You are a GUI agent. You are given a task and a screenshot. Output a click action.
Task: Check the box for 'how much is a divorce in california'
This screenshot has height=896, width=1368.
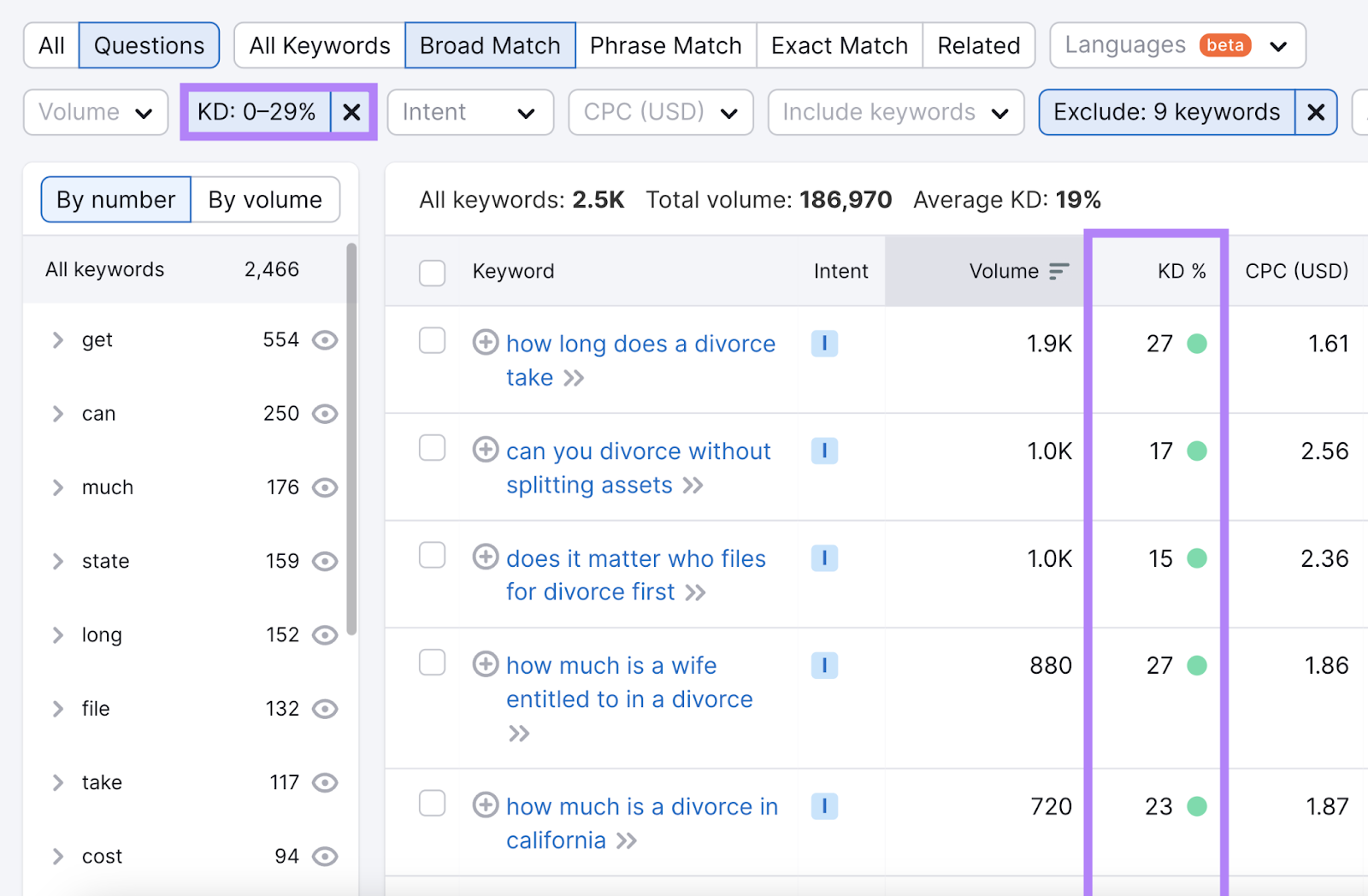coord(432,804)
